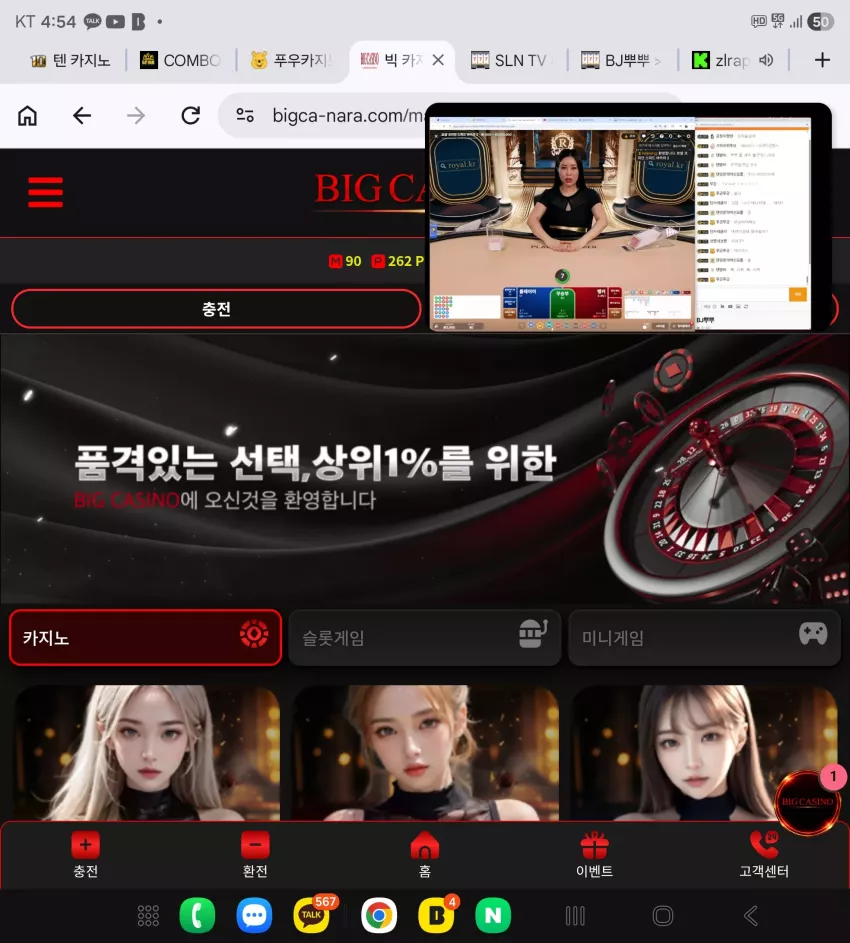The width and height of the screenshot is (850, 943).
Task: Tap the wide 충전 button below the header
Action: point(216,309)
